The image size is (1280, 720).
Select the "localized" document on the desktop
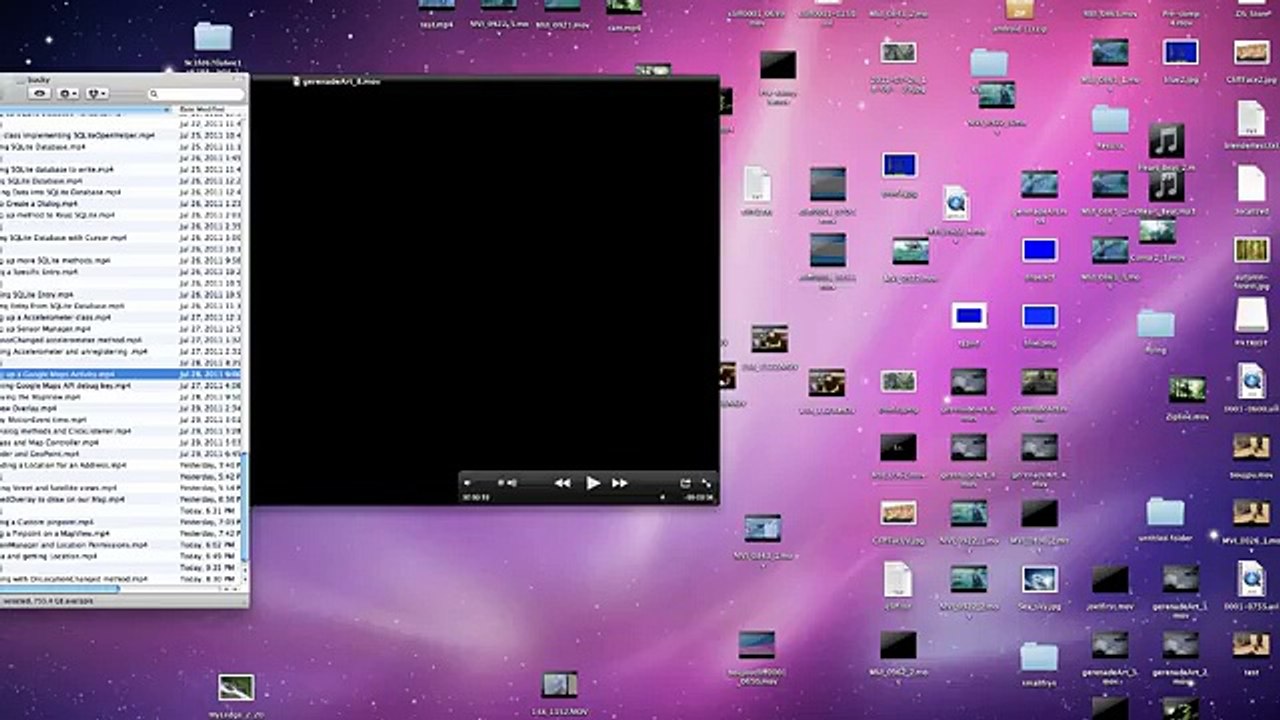pyautogui.click(x=1252, y=185)
